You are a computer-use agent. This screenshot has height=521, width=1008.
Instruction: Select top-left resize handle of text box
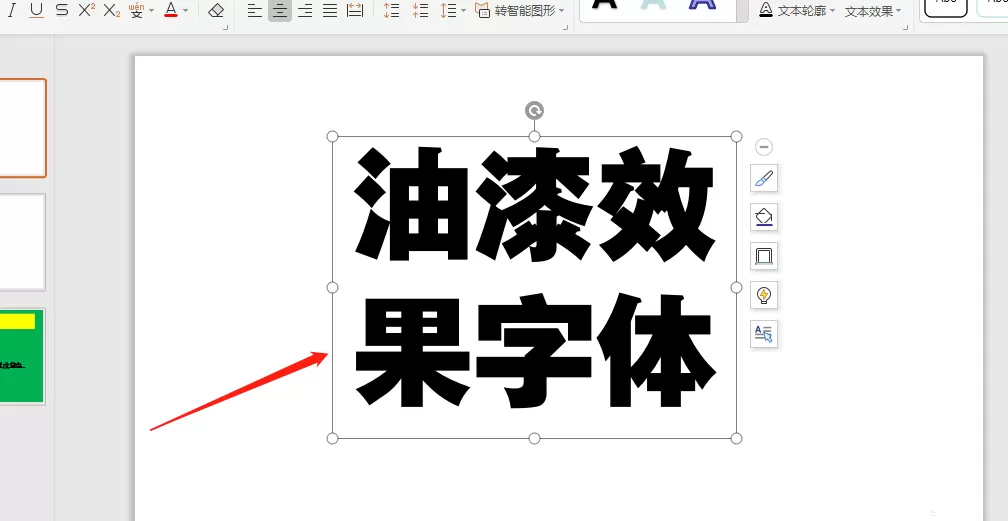coord(332,136)
